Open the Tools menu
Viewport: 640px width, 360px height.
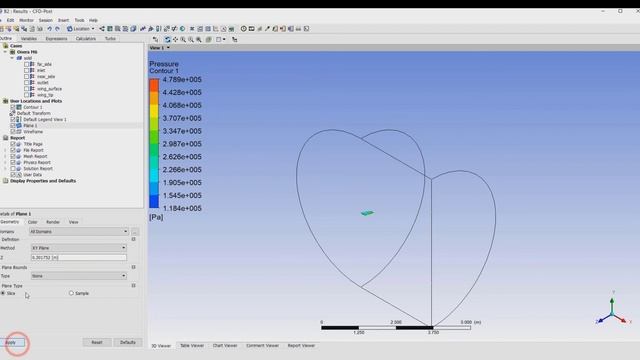[79, 20]
